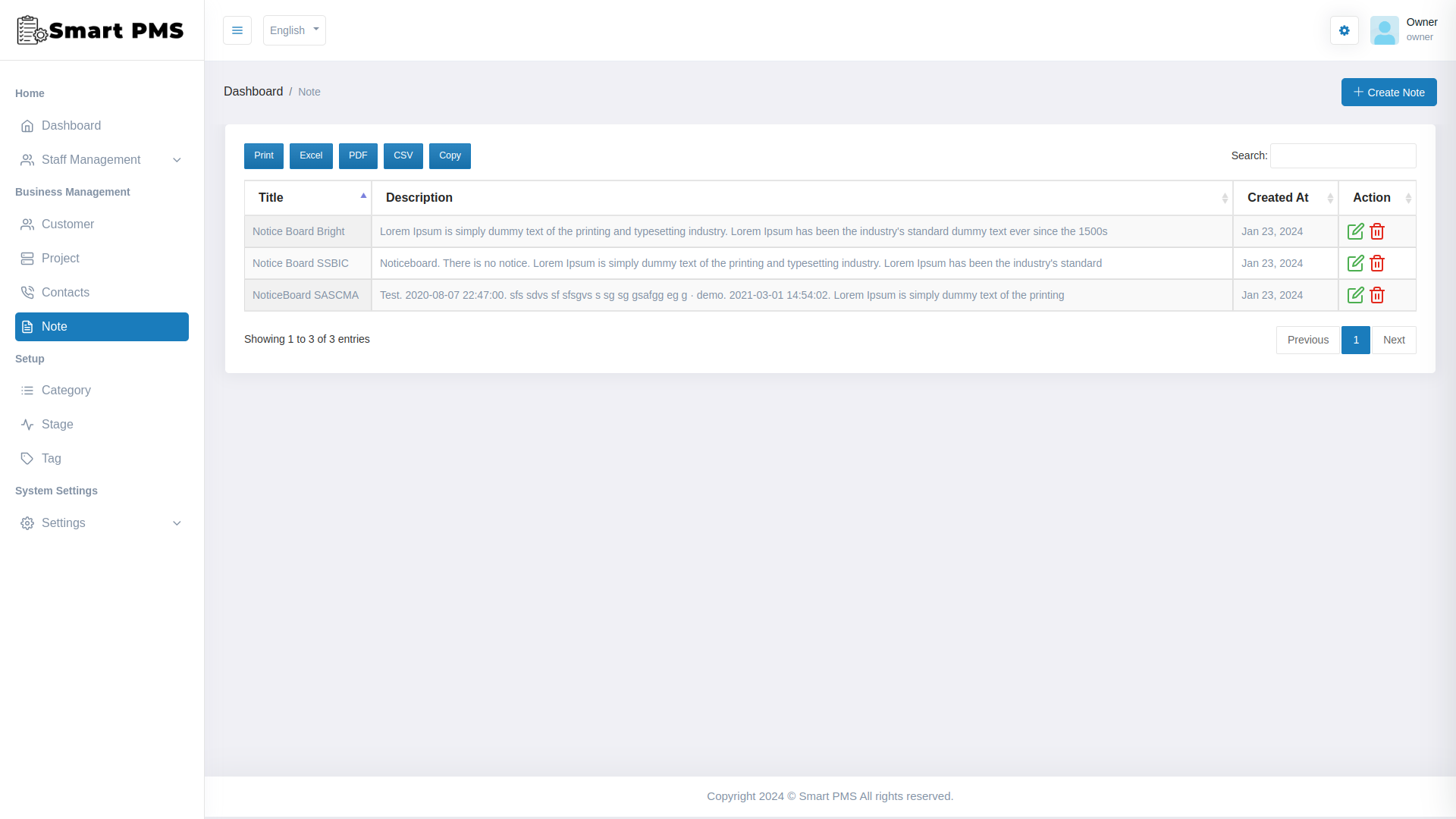Screen dimensions: 1456x819
Task: Select the Tag setup item
Action: click(52, 458)
